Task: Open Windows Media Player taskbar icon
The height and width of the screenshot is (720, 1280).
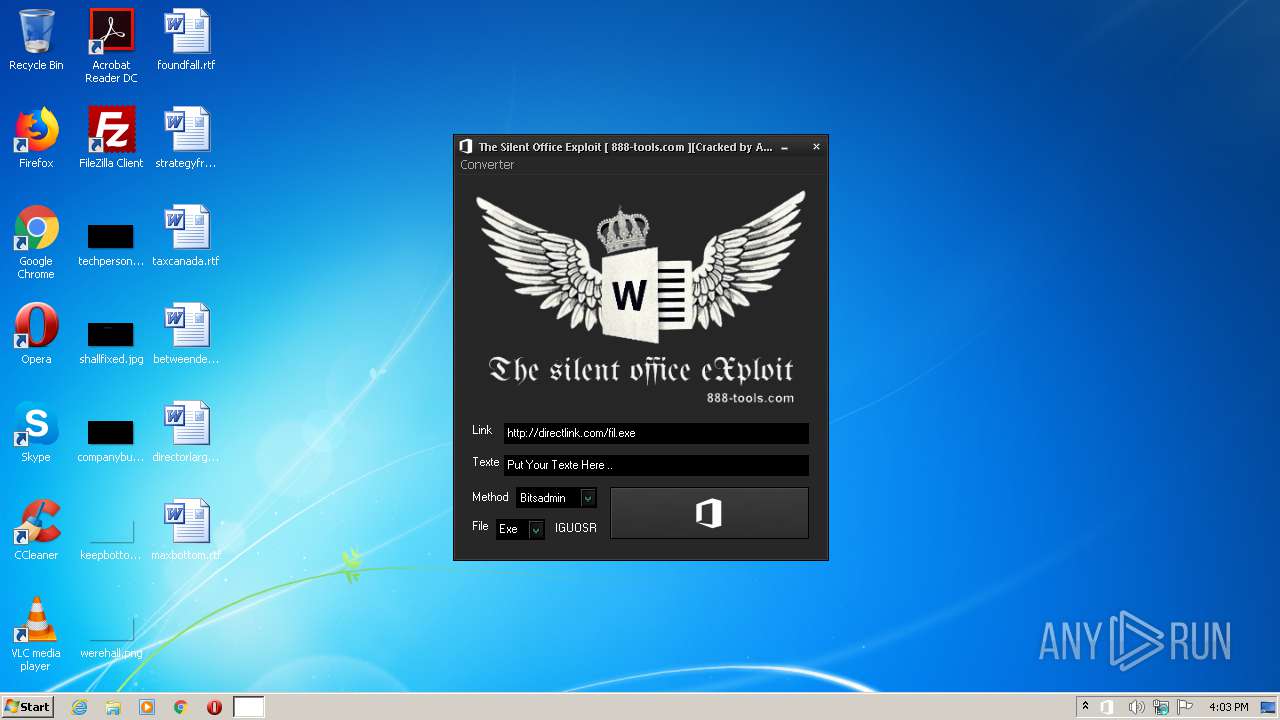Action: (x=147, y=707)
